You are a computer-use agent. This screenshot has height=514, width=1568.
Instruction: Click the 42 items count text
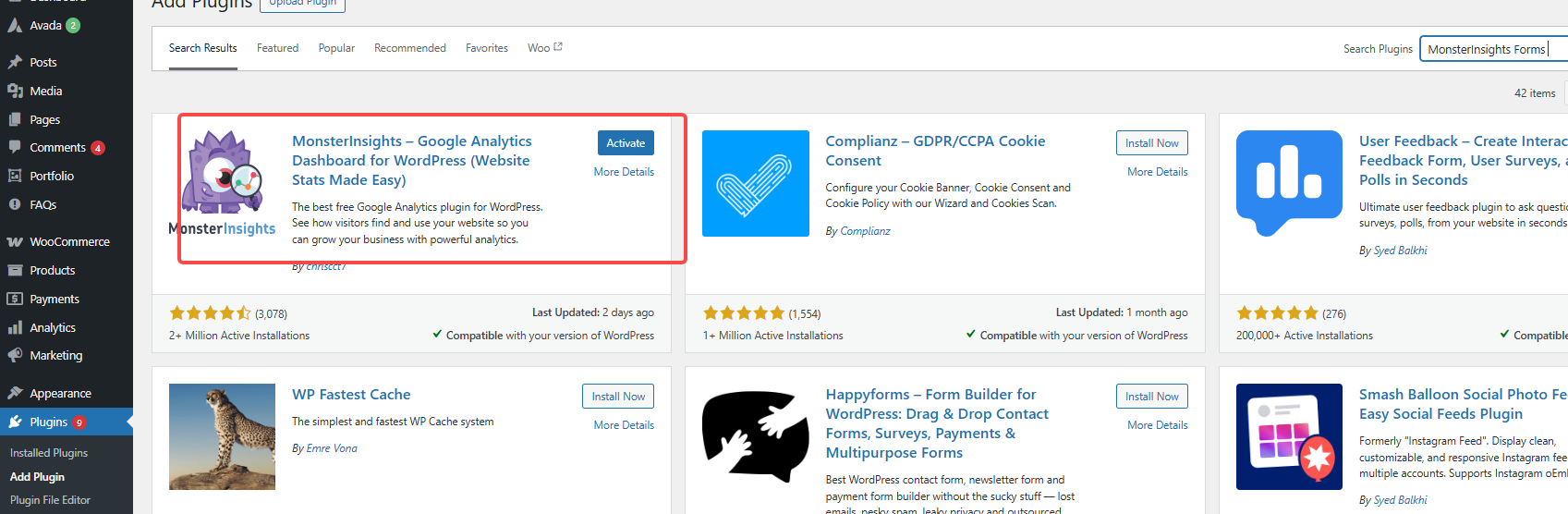[1535, 93]
